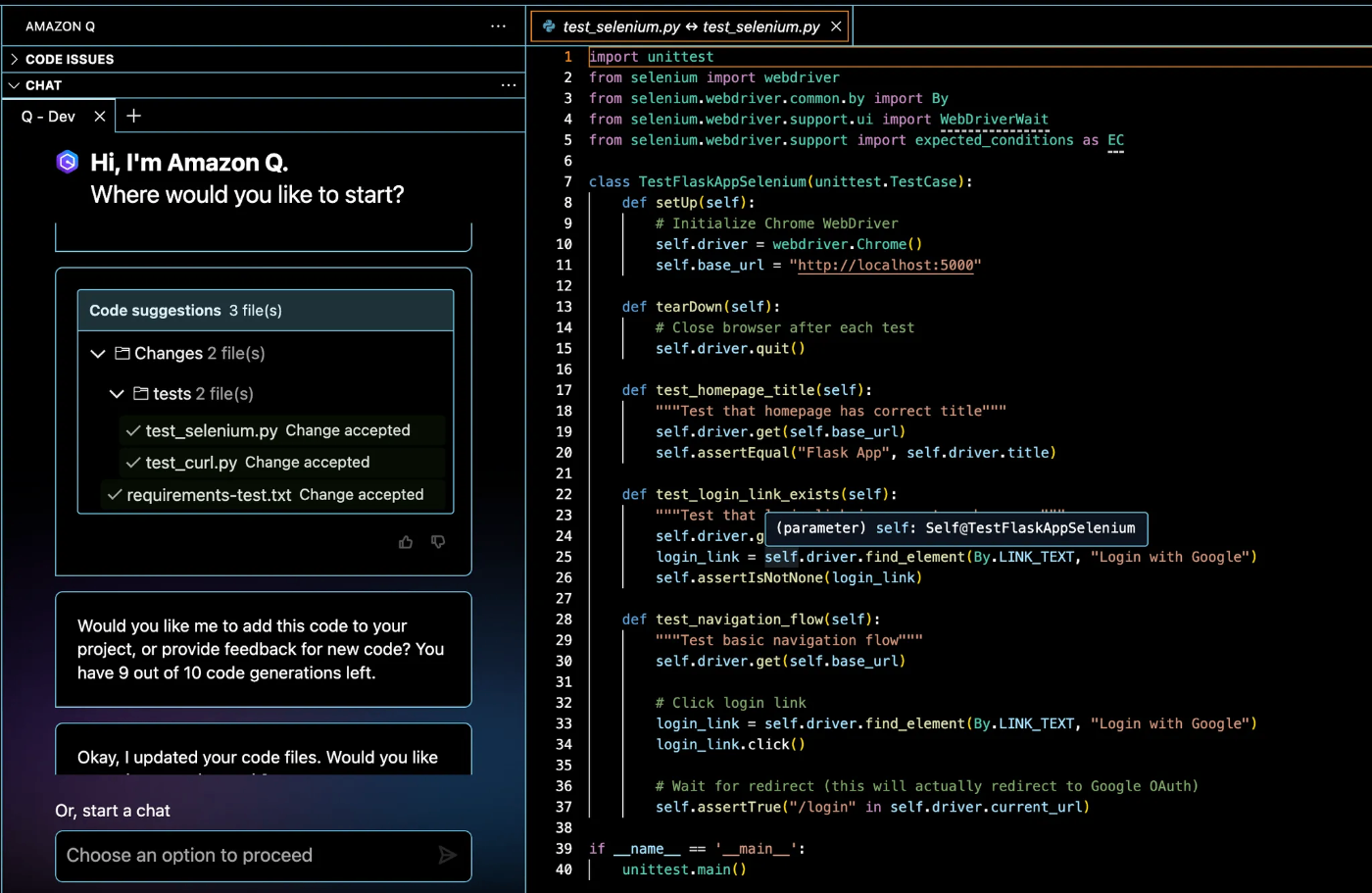Click line number 17 in the gutter
The width and height of the screenshot is (1372, 893).
(564, 390)
